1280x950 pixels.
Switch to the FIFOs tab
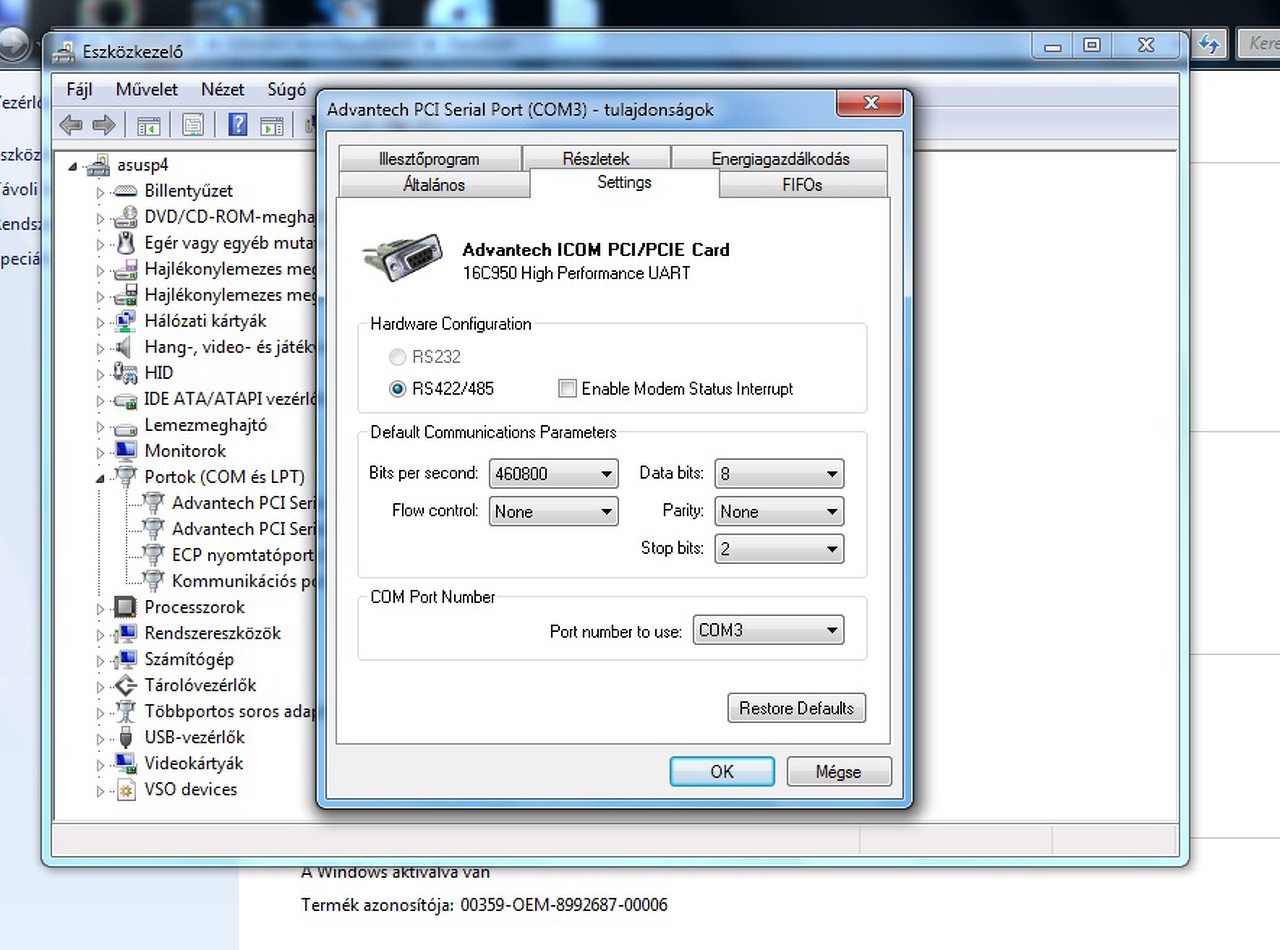coord(802,184)
